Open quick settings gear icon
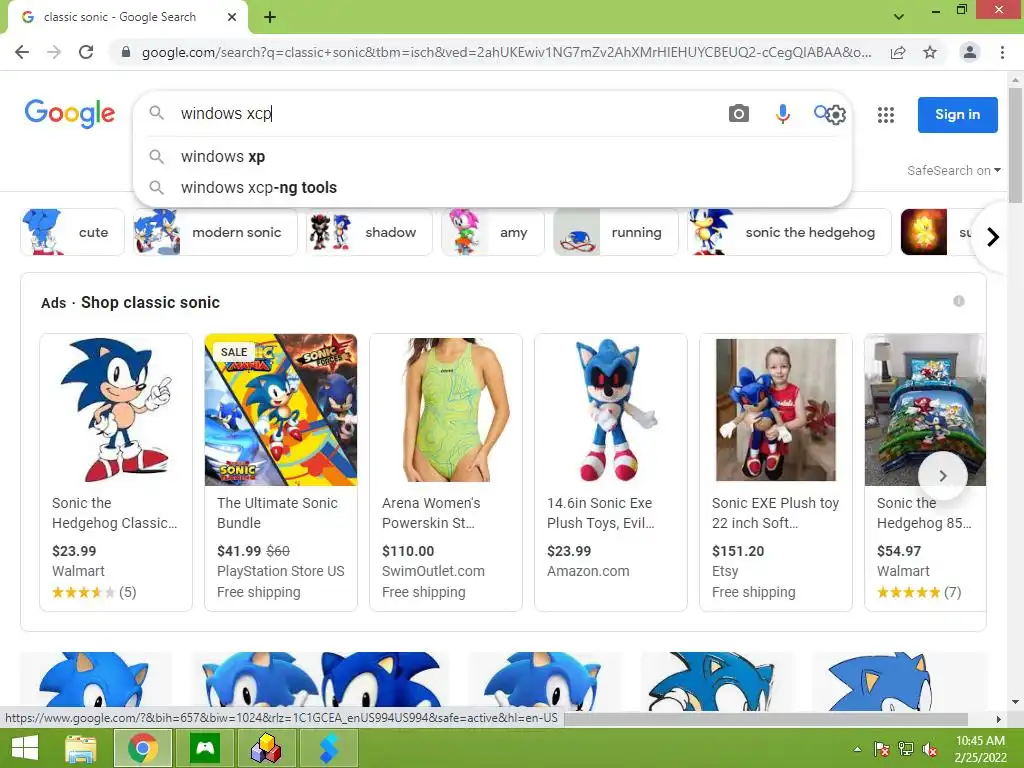This screenshot has width=1024, height=768. coord(836,115)
